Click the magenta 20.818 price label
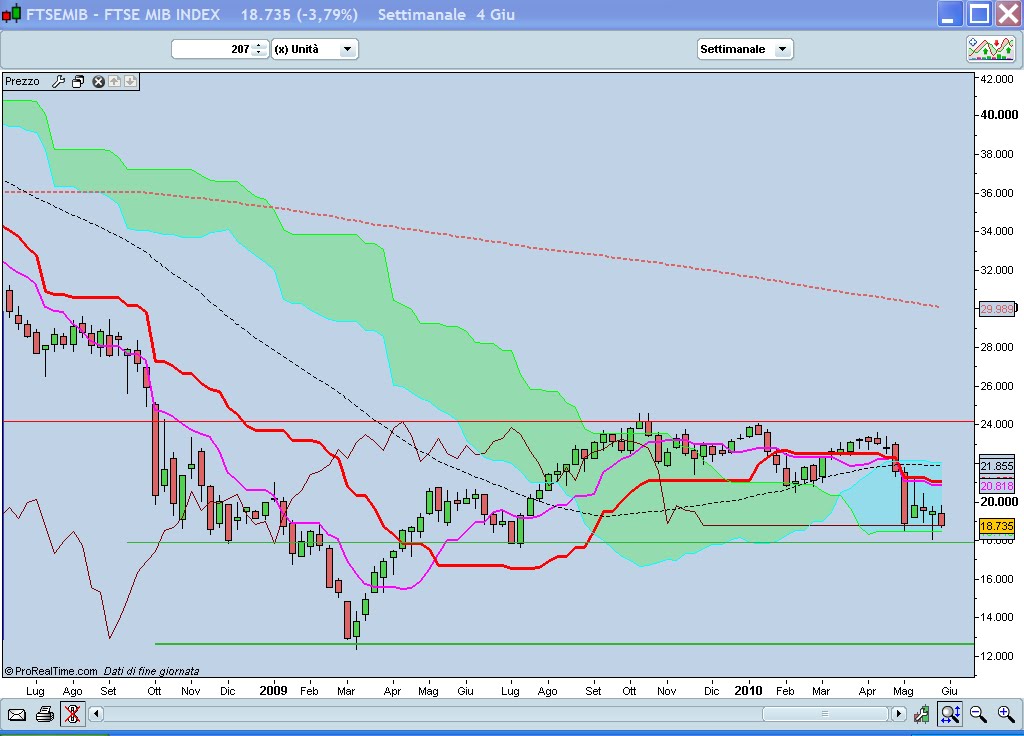 [997, 486]
